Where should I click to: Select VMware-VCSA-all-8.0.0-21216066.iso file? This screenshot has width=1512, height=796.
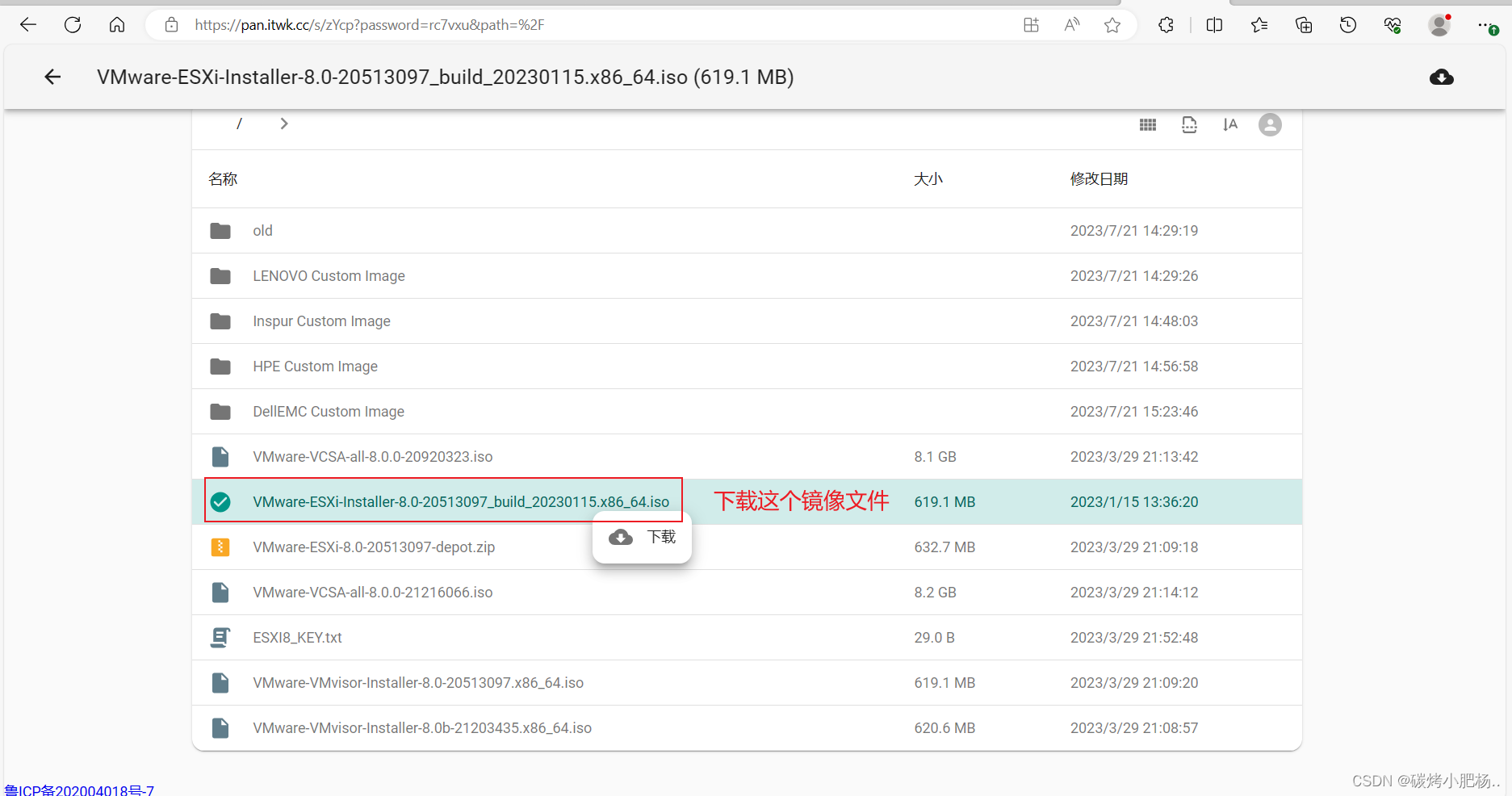click(x=372, y=593)
